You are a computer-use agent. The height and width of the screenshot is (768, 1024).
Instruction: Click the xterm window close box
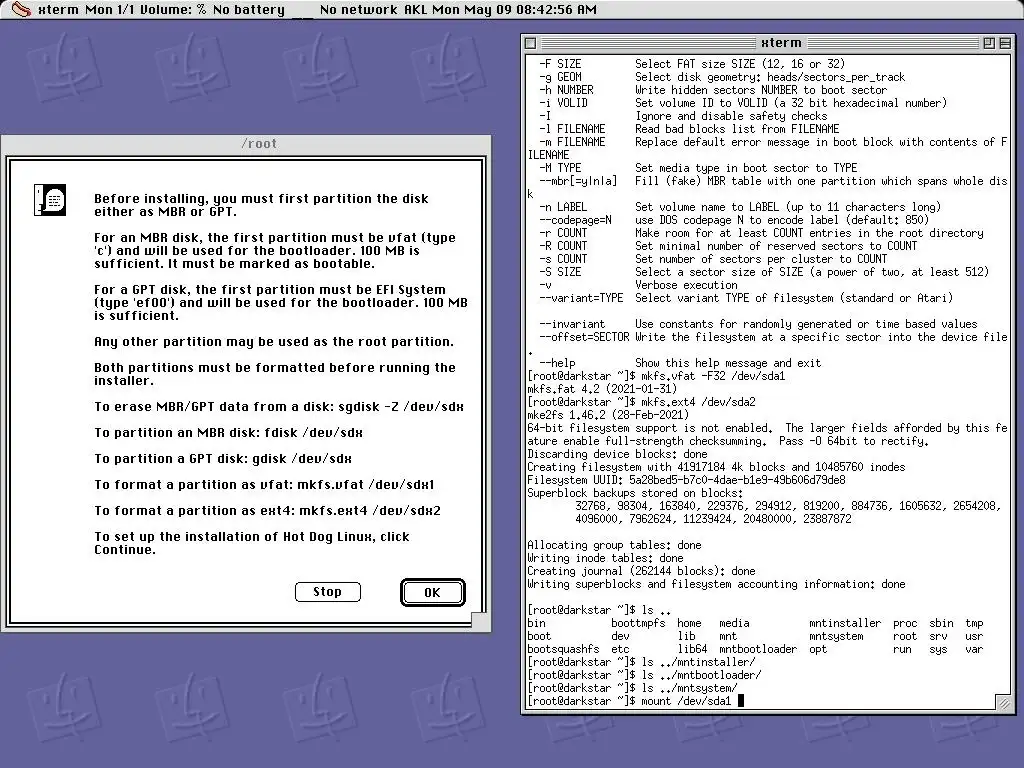click(x=531, y=43)
